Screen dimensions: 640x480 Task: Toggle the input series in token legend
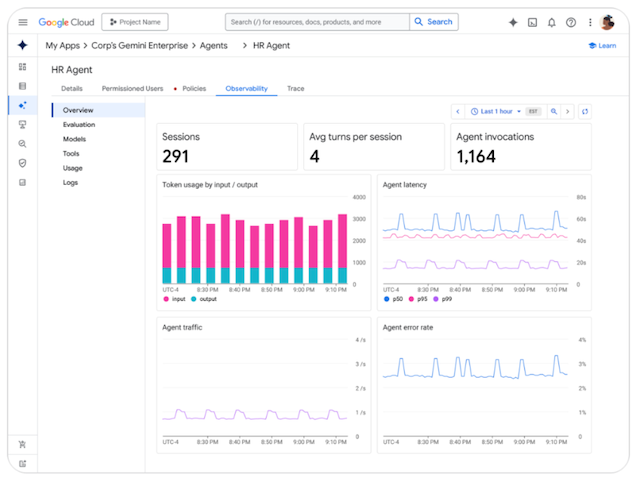[174, 299]
